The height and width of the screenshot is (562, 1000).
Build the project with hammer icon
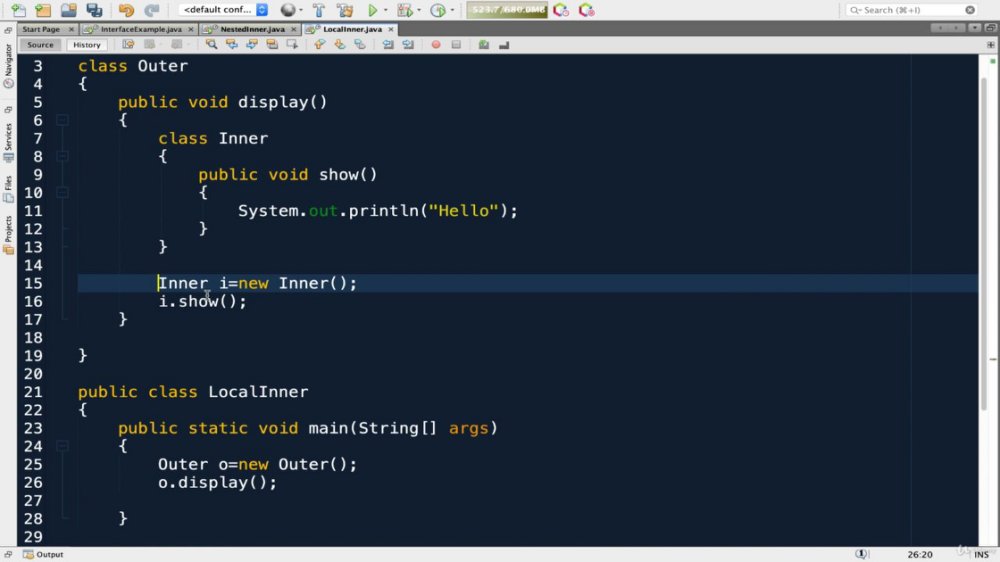[x=319, y=10]
